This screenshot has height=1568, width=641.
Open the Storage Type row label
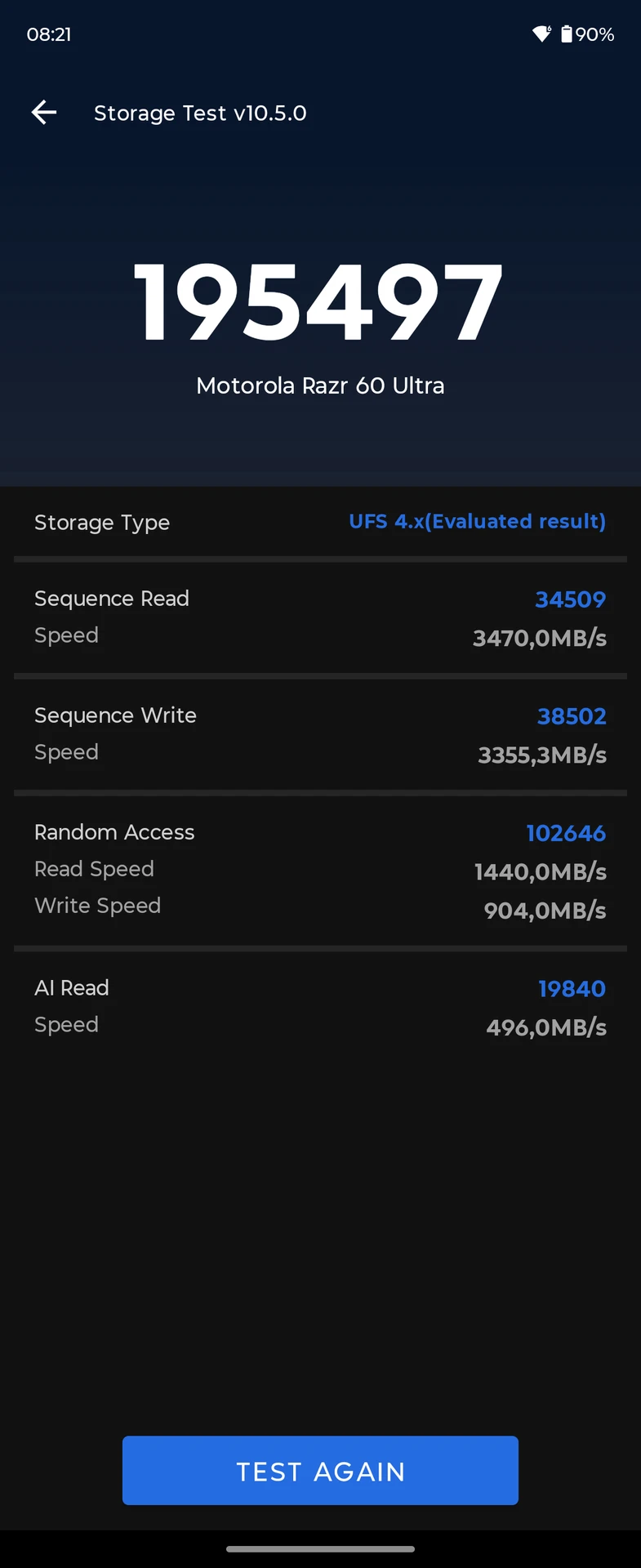point(102,523)
